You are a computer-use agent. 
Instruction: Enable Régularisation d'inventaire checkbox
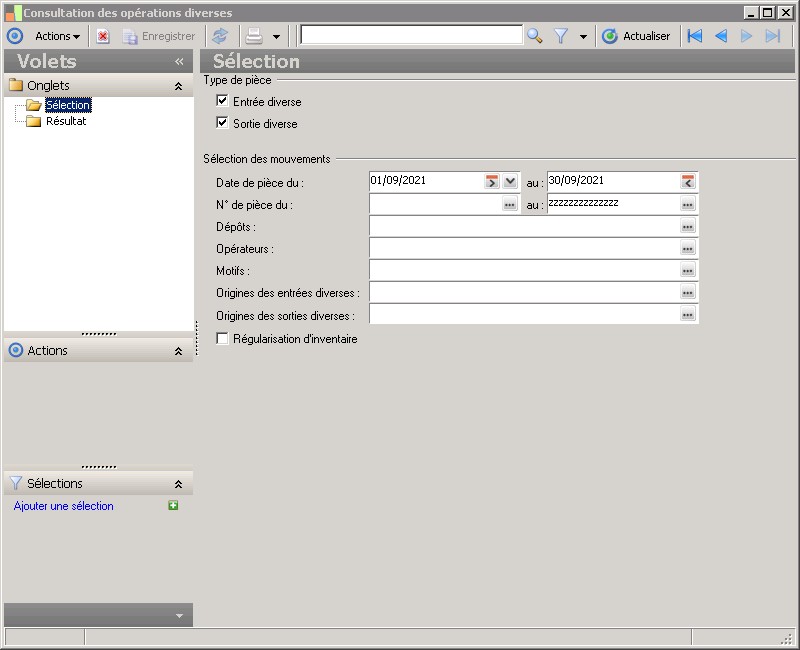(x=222, y=339)
